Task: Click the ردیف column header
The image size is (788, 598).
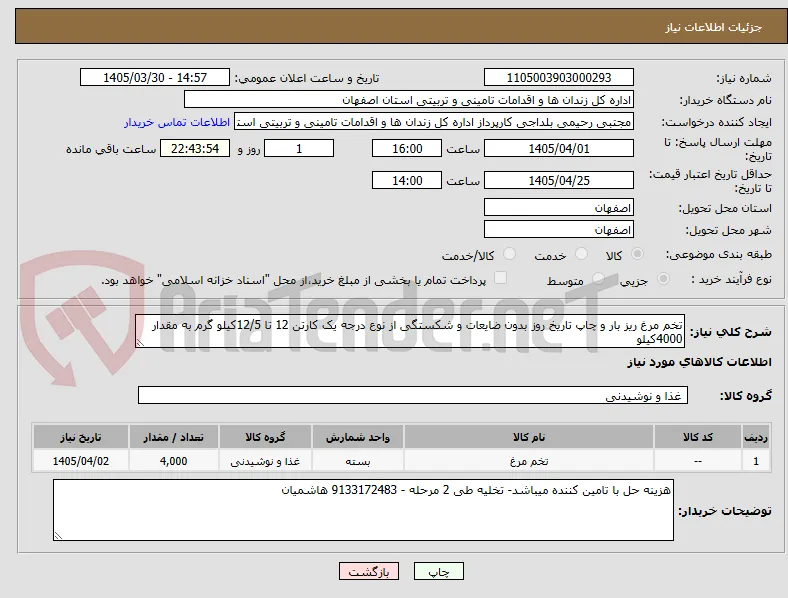Action: pos(756,437)
